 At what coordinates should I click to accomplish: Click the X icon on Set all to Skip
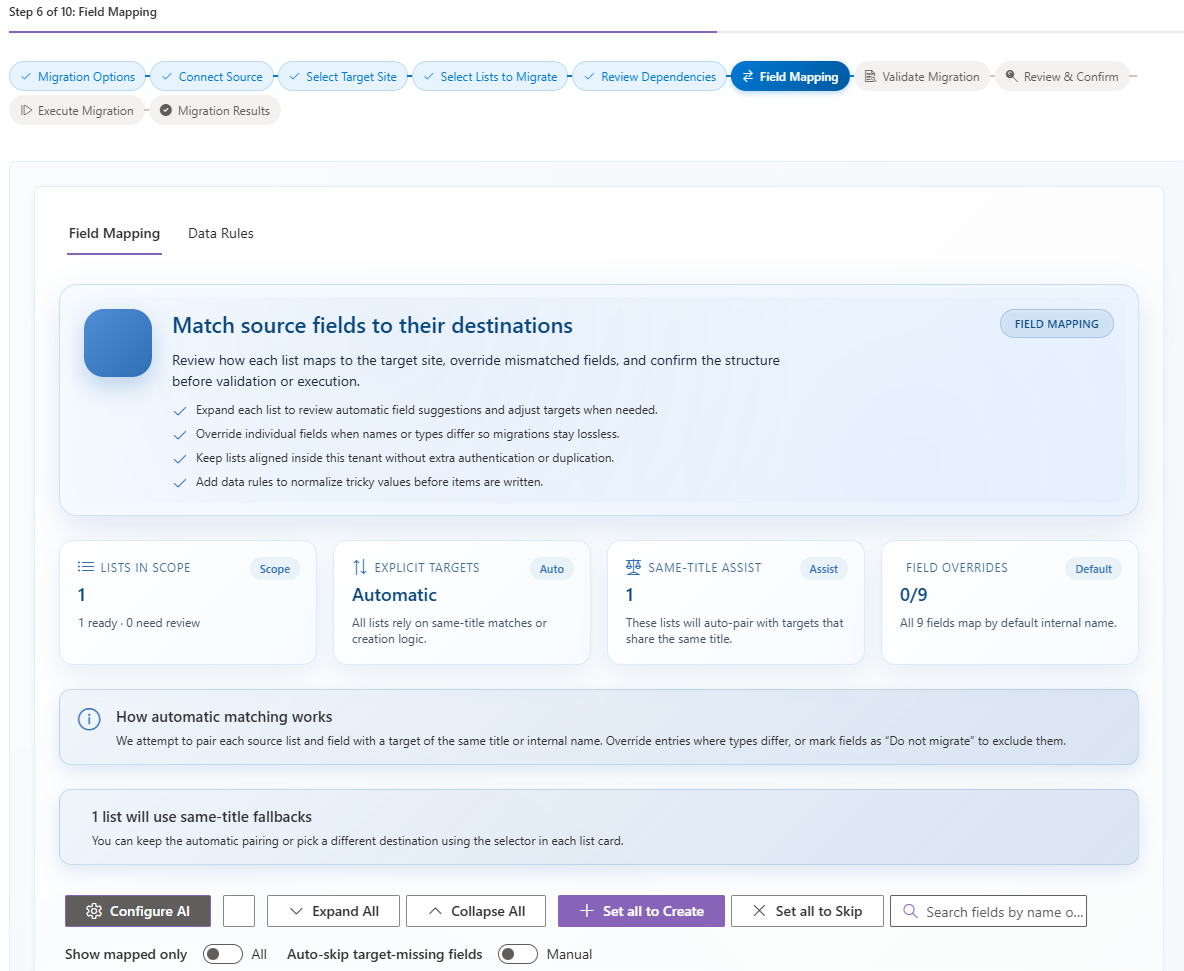(x=759, y=911)
